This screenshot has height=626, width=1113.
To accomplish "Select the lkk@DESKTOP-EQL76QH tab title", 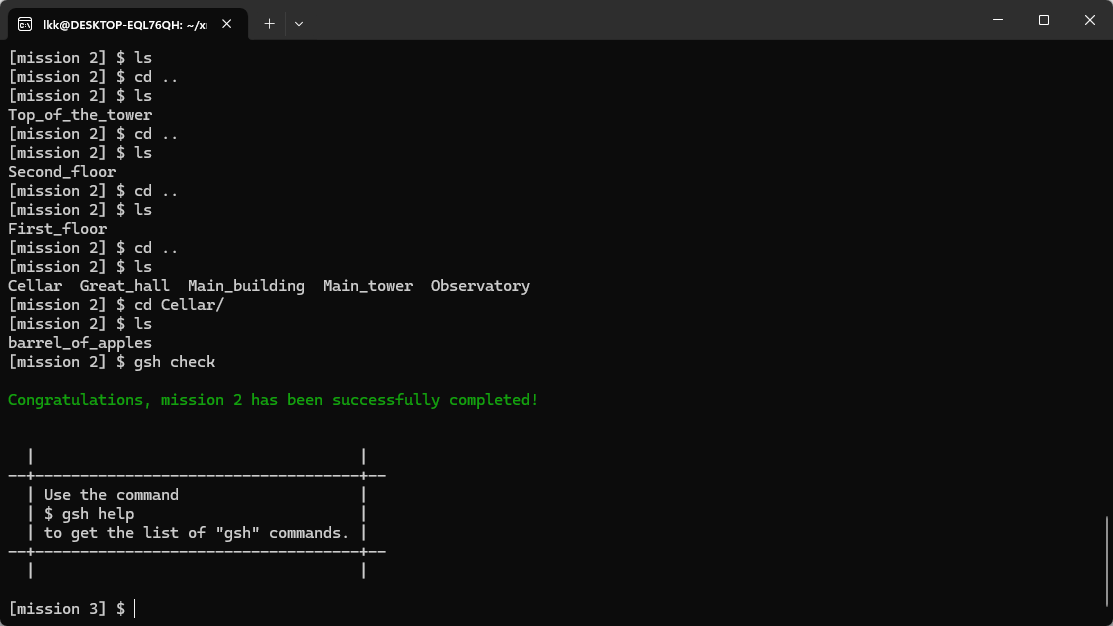I will (124, 24).
